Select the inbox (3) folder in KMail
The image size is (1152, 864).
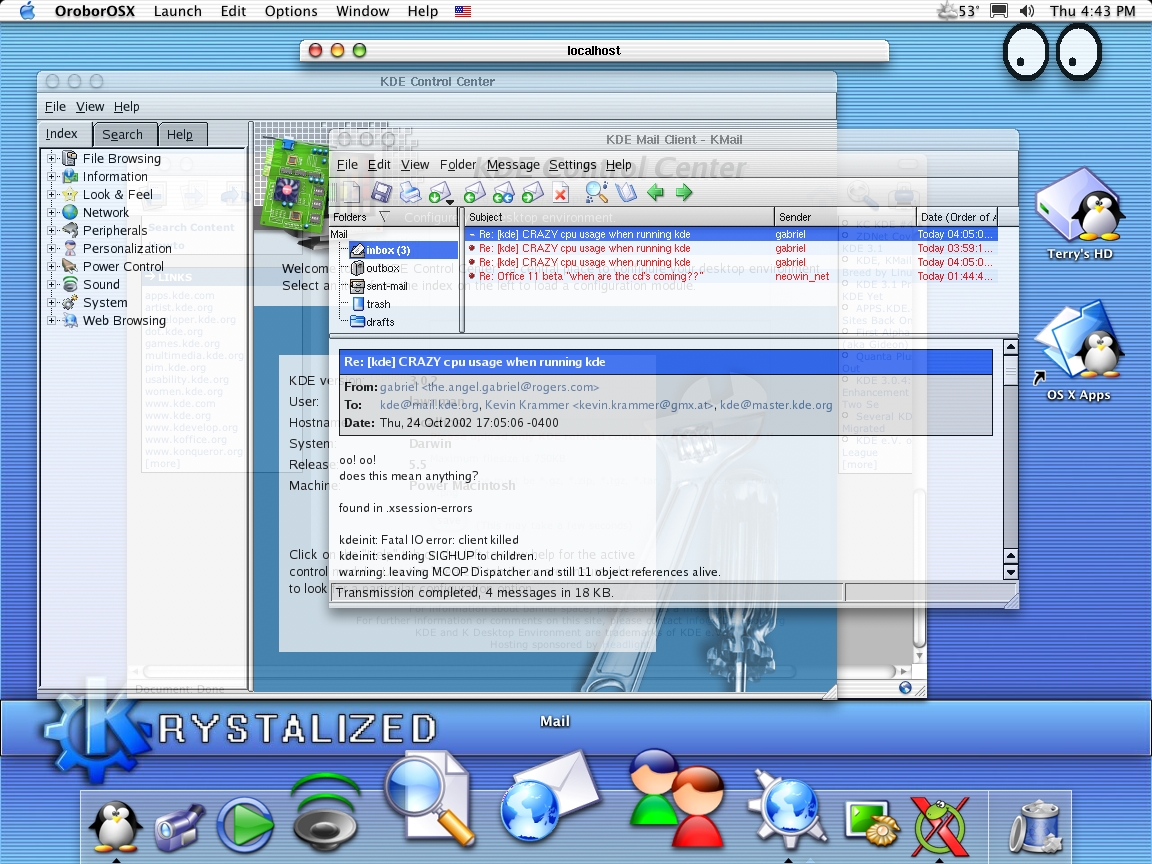tap(403, 250)
